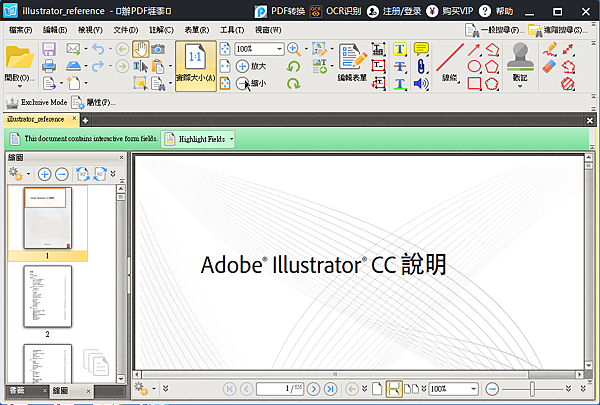600x405 pixels.
Task: Open the Stamp tool dropdown arrow
Action: click(x=520, y=87)
